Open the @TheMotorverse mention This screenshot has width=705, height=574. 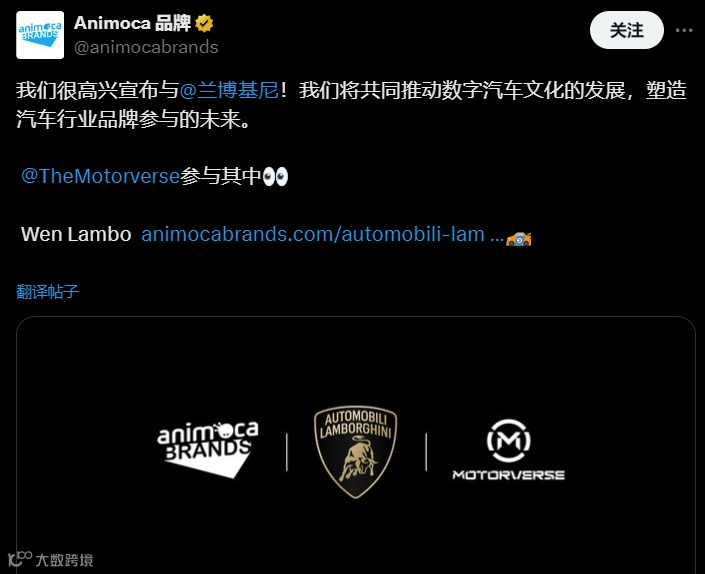[x=101, y=176]
